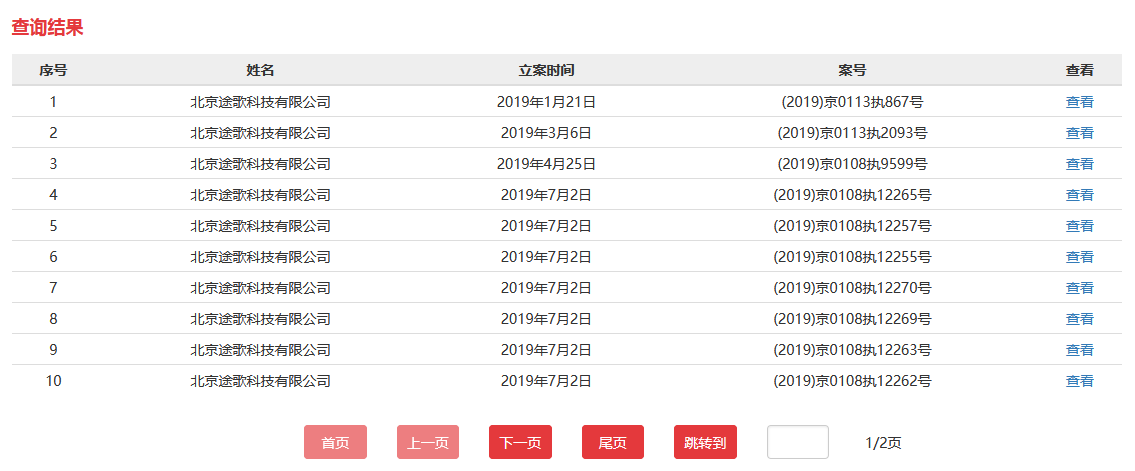Open 查看 for case 京0113执2093号
Screen dimensions: 1135x471
pos(1079,132)
